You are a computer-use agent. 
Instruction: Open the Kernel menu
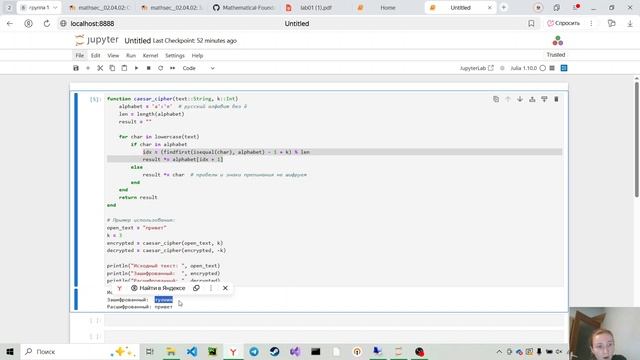point(150,56)
